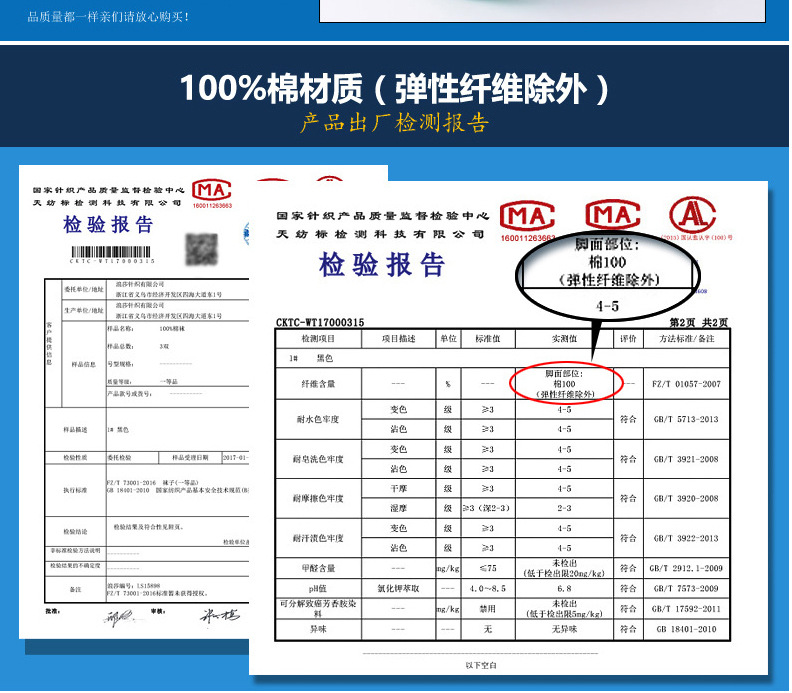Click the page indicator "第2页 共2页"
This screenshot has width=792, height=693.
(x=699, y=322)
